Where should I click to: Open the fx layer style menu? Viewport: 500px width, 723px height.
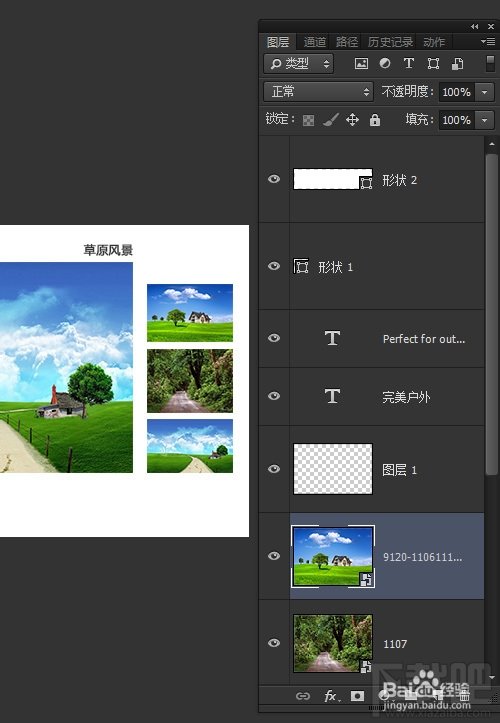tap(331, 696)
